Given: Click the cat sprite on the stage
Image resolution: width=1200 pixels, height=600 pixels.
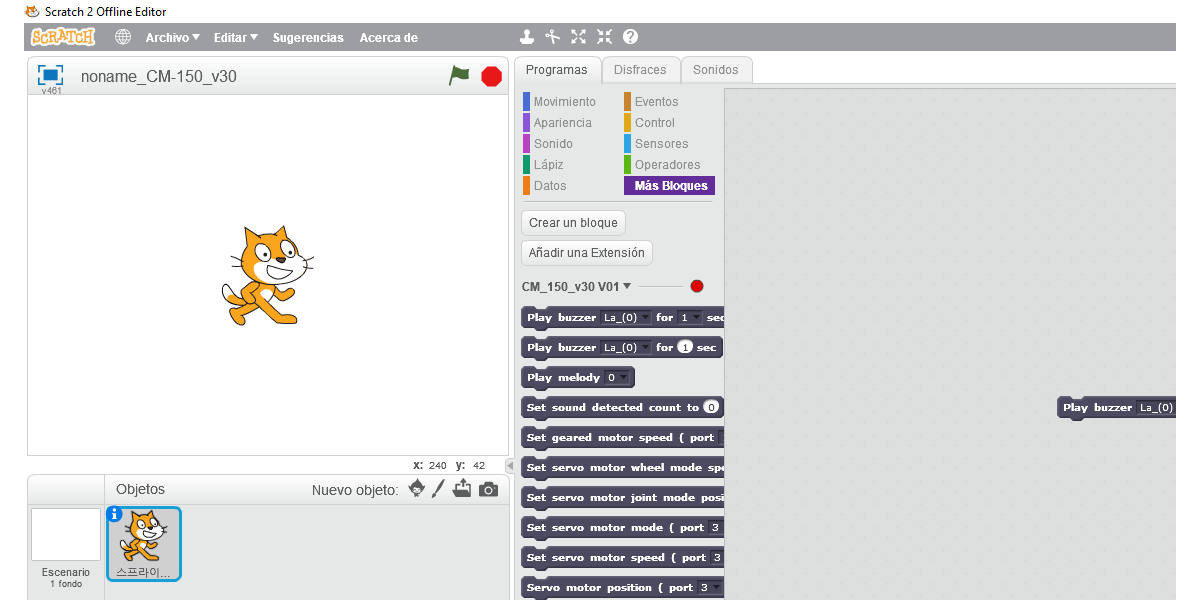Looking at the screenshot, I should coord(266,275).
